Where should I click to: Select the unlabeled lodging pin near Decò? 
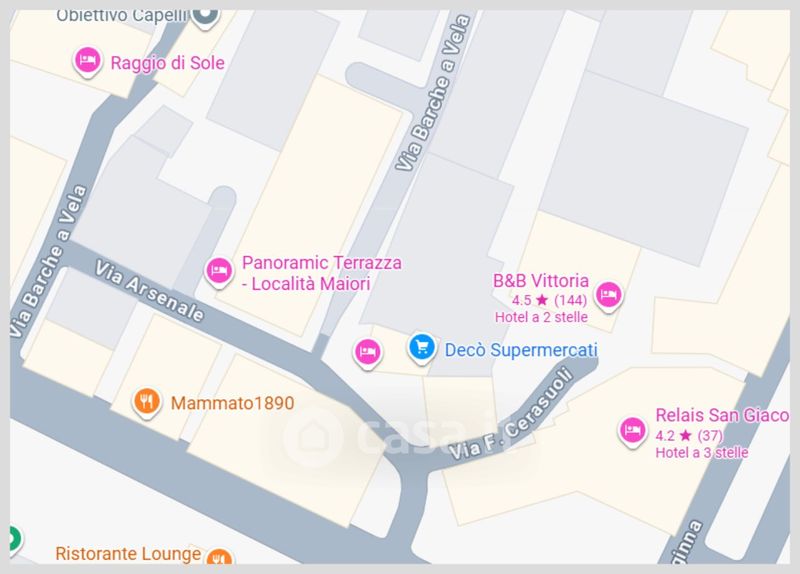(x=368, y=353)
